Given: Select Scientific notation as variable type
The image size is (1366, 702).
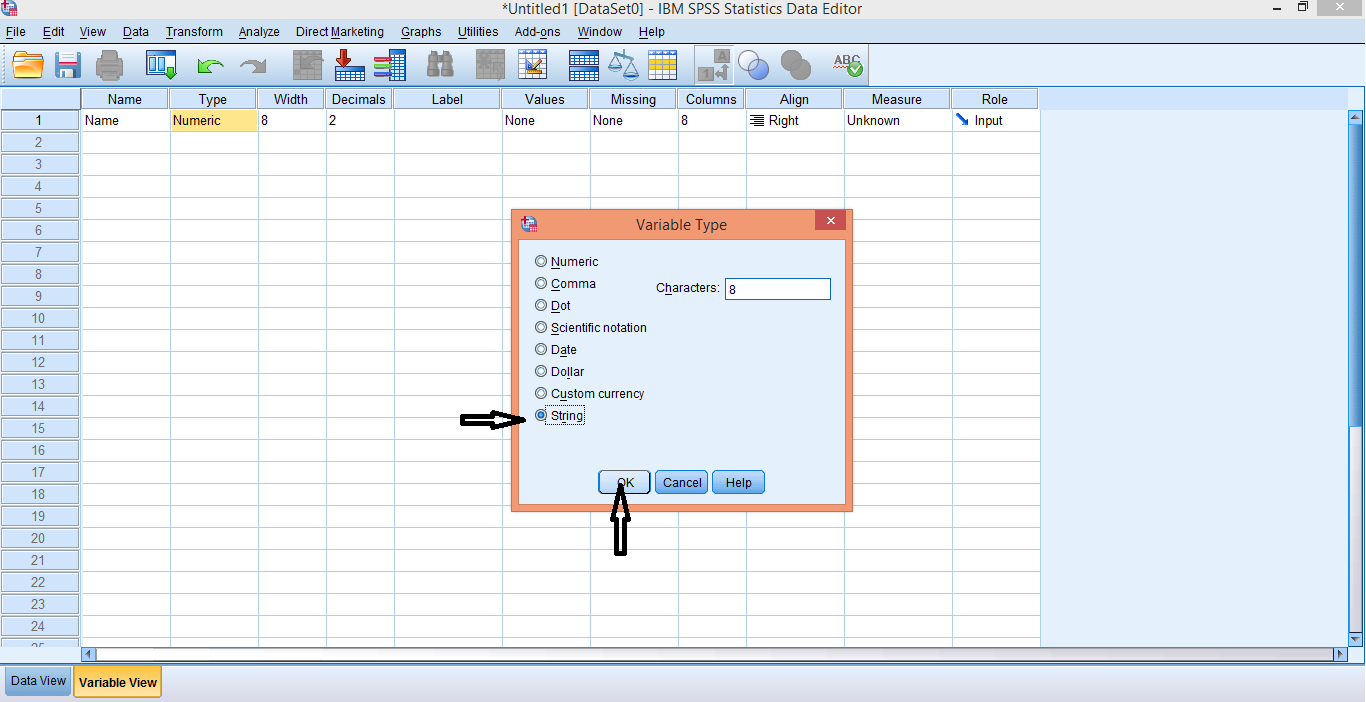Looking at the screenshot, I should tap(540, 327).
